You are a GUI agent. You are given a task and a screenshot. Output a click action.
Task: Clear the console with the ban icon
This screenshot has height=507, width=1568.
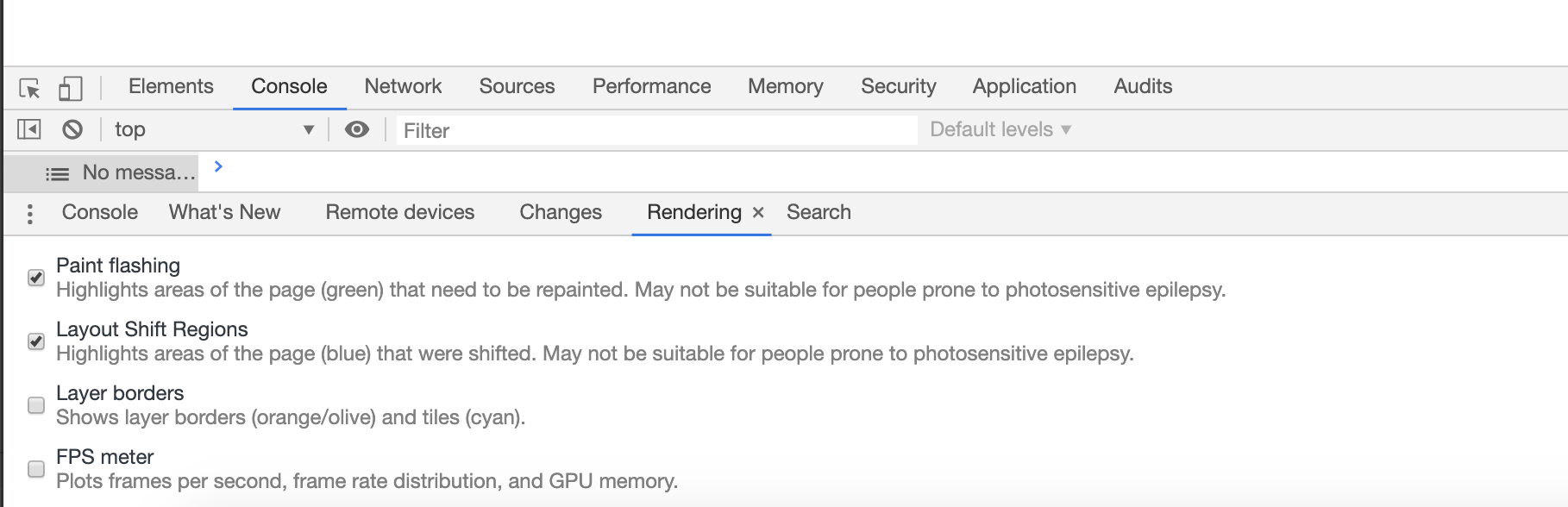click(x=72, y=129)
